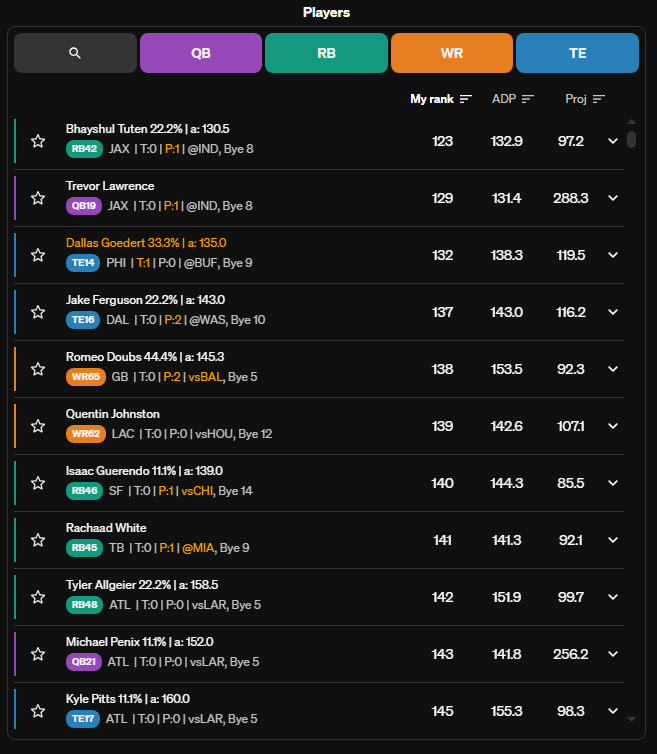Toggle favorite star for Trevor Lawrence

[x=38, y=198]
